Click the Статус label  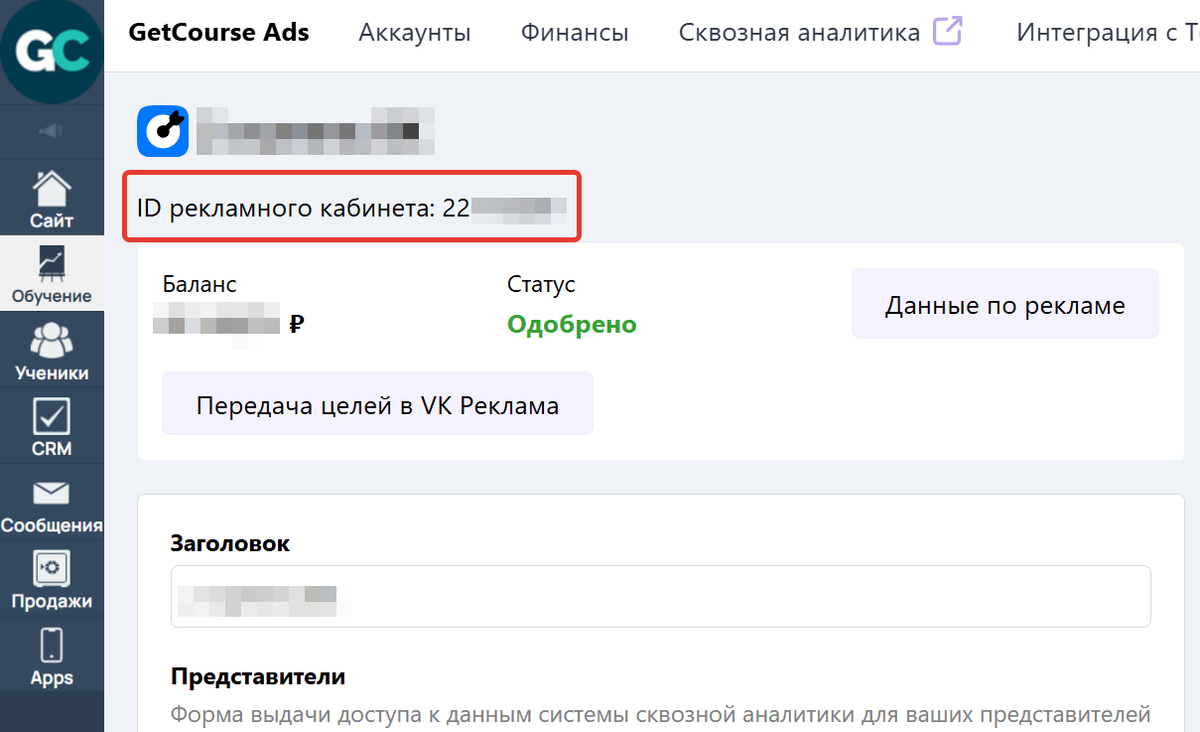[541, 285]
